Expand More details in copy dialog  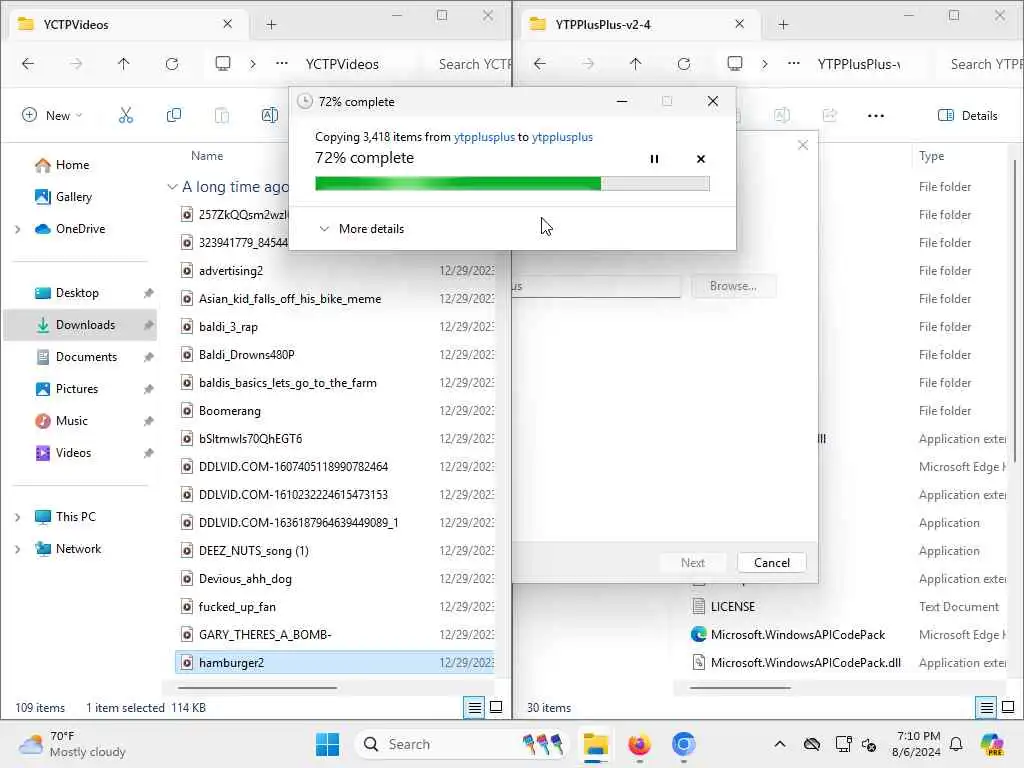[361, 229]
